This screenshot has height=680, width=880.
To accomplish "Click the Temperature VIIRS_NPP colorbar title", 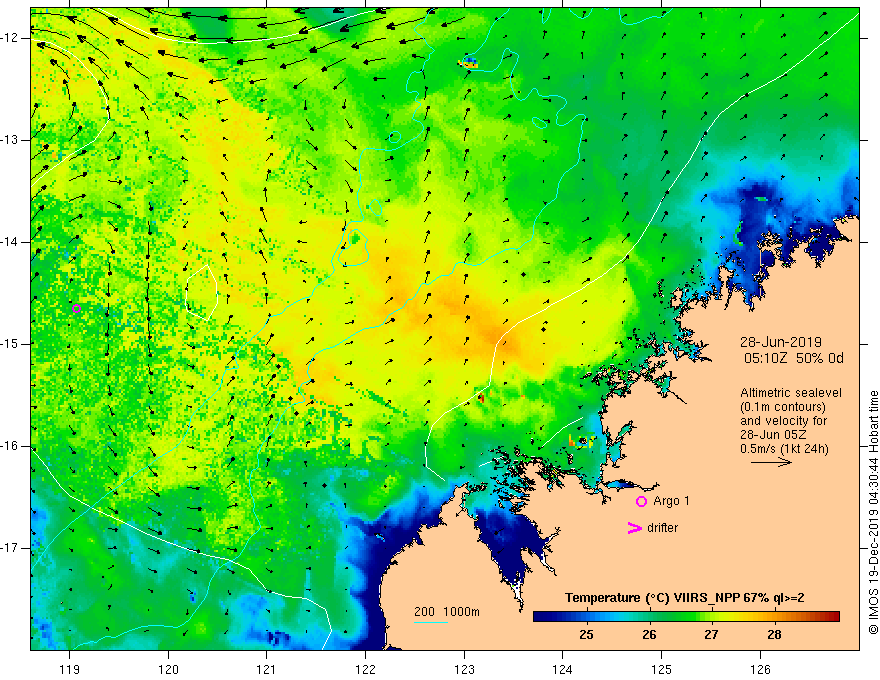I will click(x=684, y=598).
